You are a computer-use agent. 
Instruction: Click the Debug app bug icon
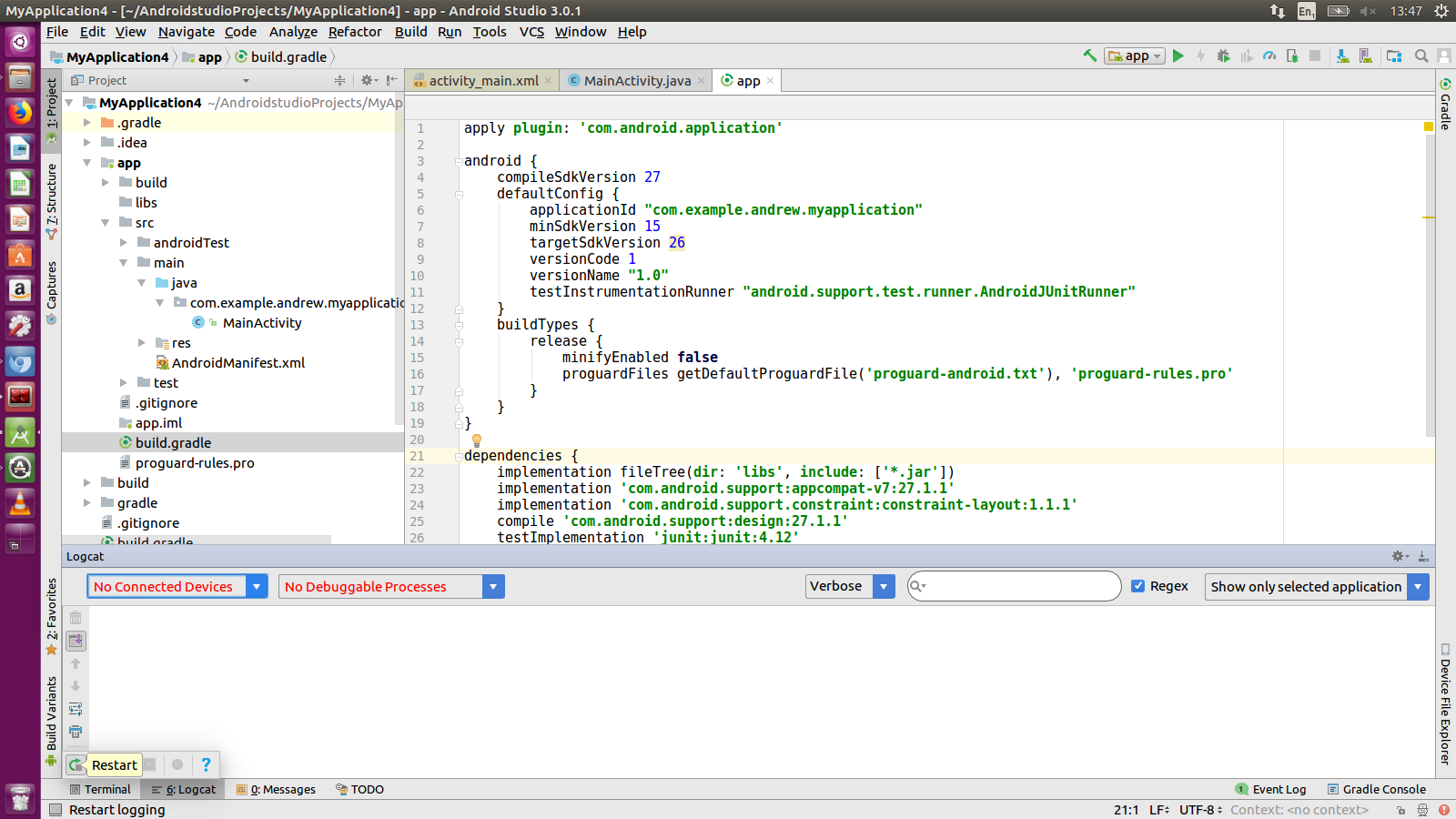[x=1224, y=56]
